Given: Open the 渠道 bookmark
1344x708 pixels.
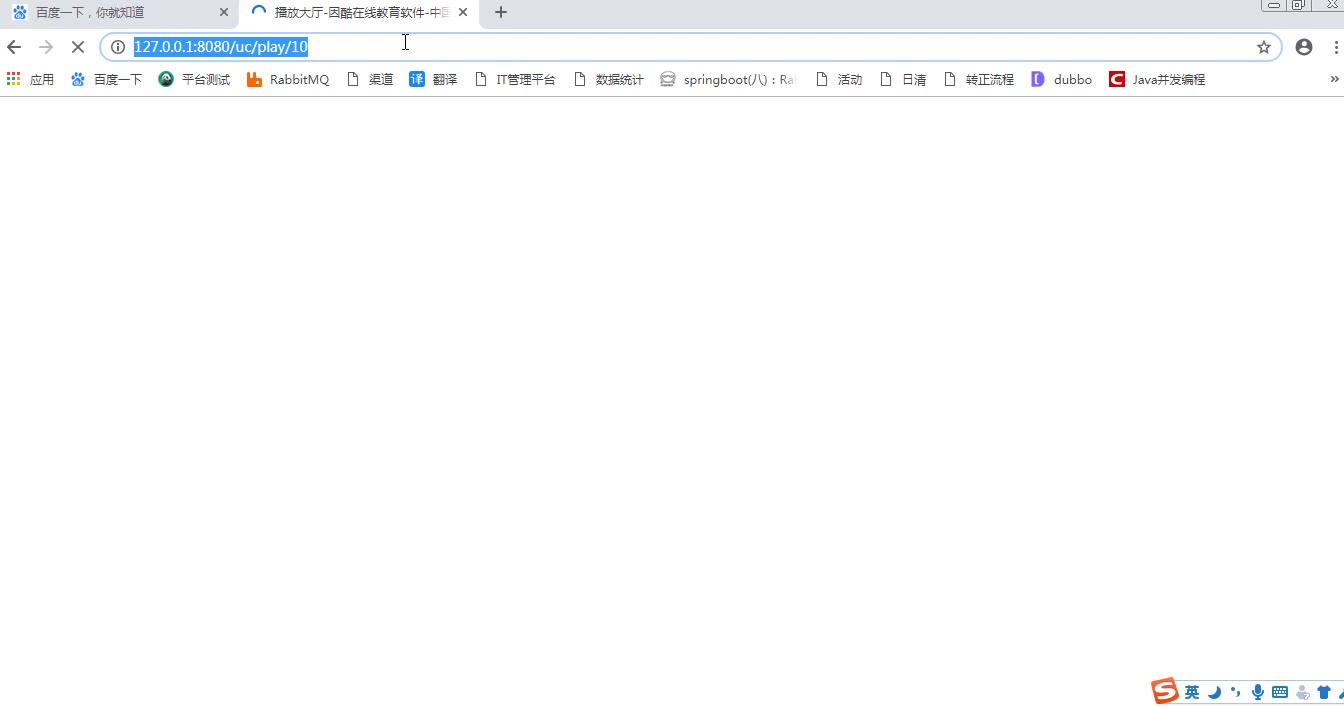Looking at the screenshot, I should click(x=370, y=79).
